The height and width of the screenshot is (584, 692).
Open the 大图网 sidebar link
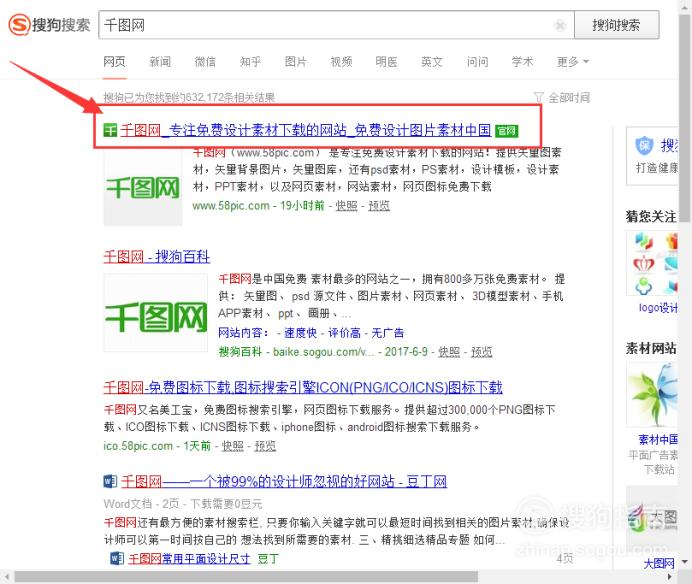[659, 563]
